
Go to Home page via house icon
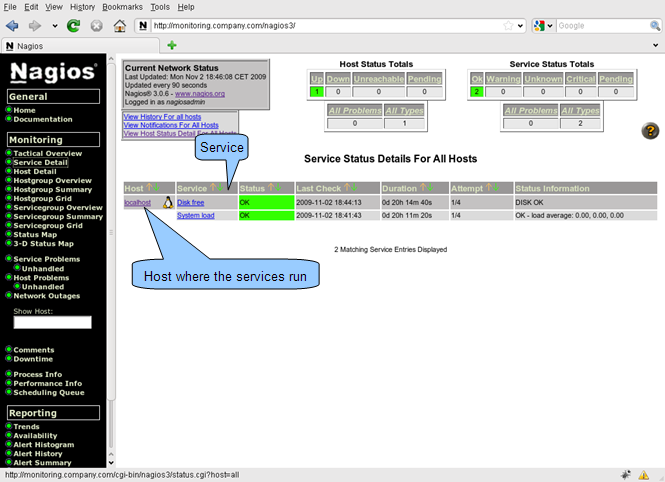coord(120,26)
